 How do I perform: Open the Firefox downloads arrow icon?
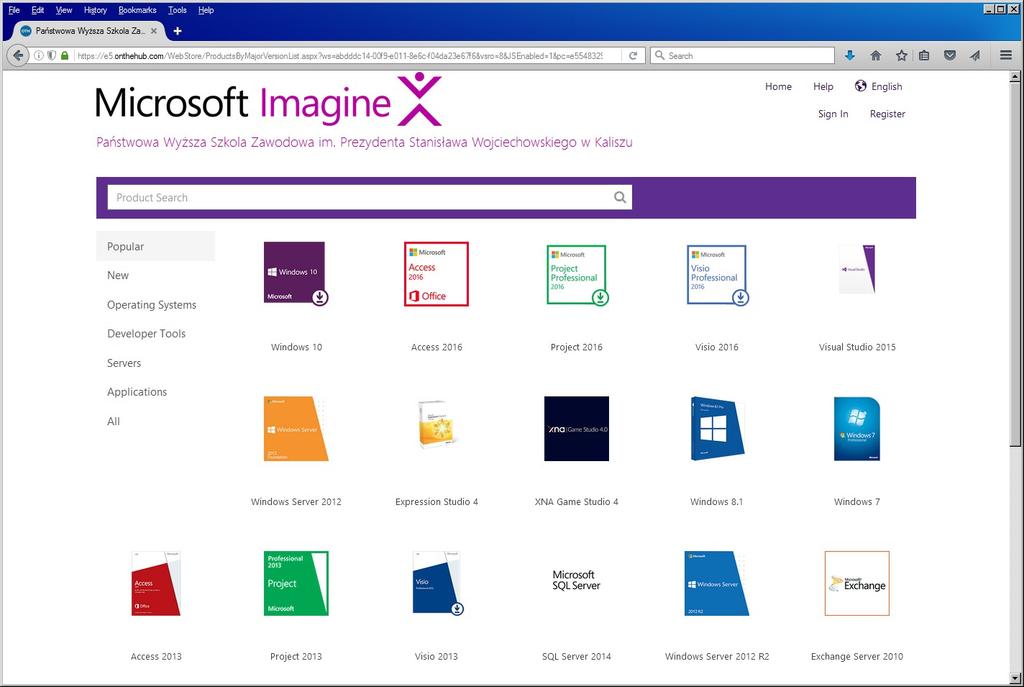(x=850, y=56)
